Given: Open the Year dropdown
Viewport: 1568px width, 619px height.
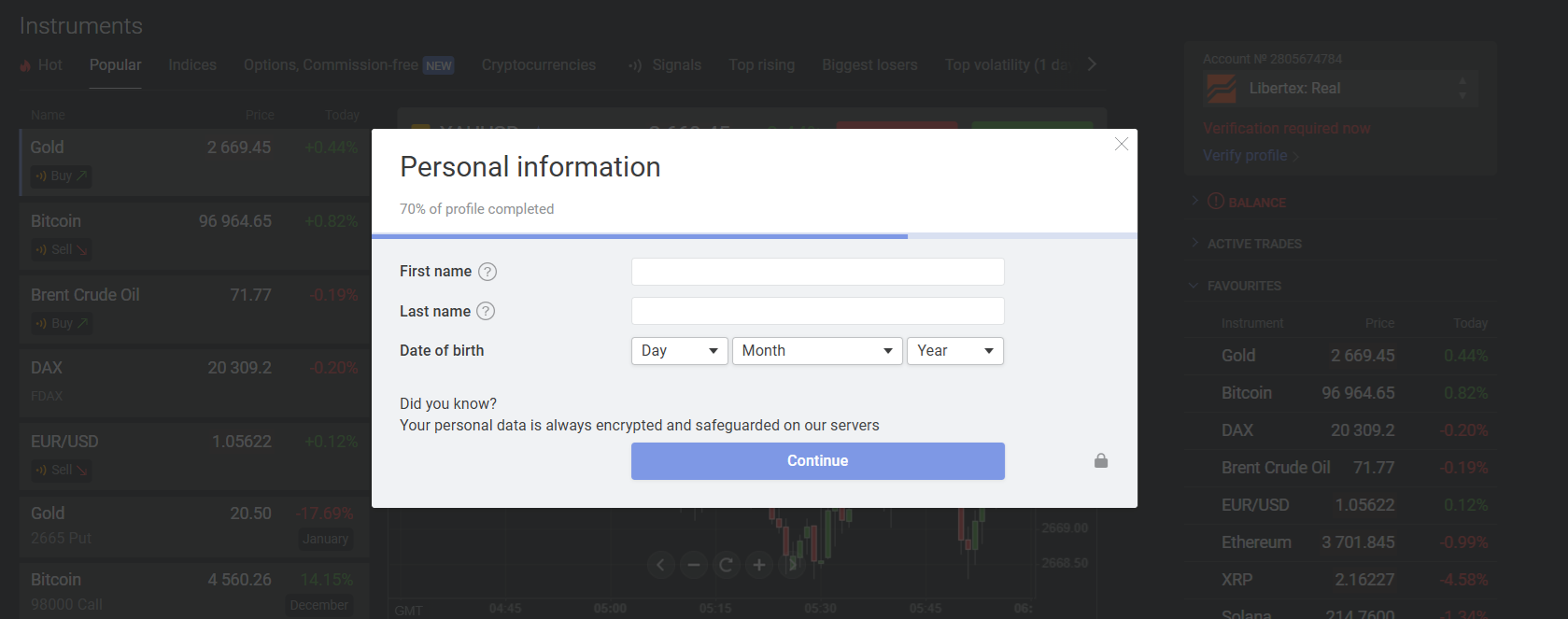Looking at the screenshot, I should [x=955, y=351].
